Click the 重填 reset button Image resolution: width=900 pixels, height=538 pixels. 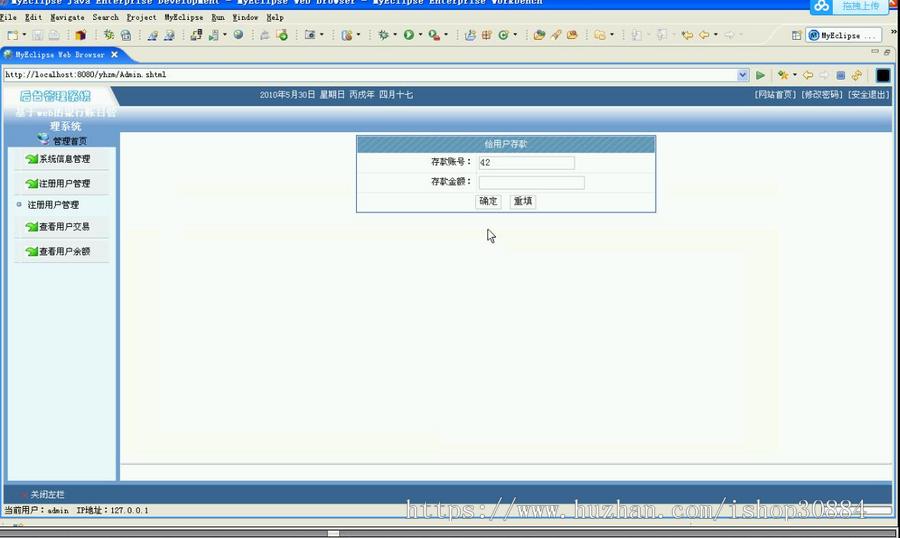point(523,202)
